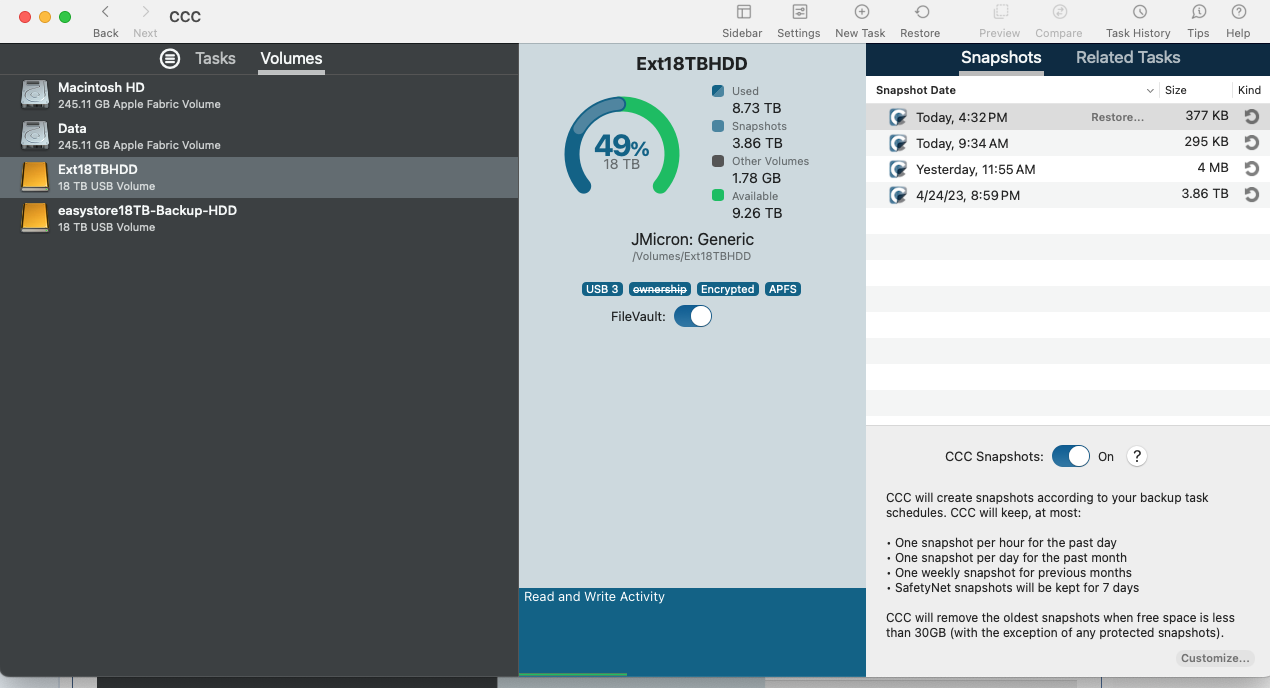1270x688 pixels.
Task: Click the USB 3 badge
Action: point(602,289)
